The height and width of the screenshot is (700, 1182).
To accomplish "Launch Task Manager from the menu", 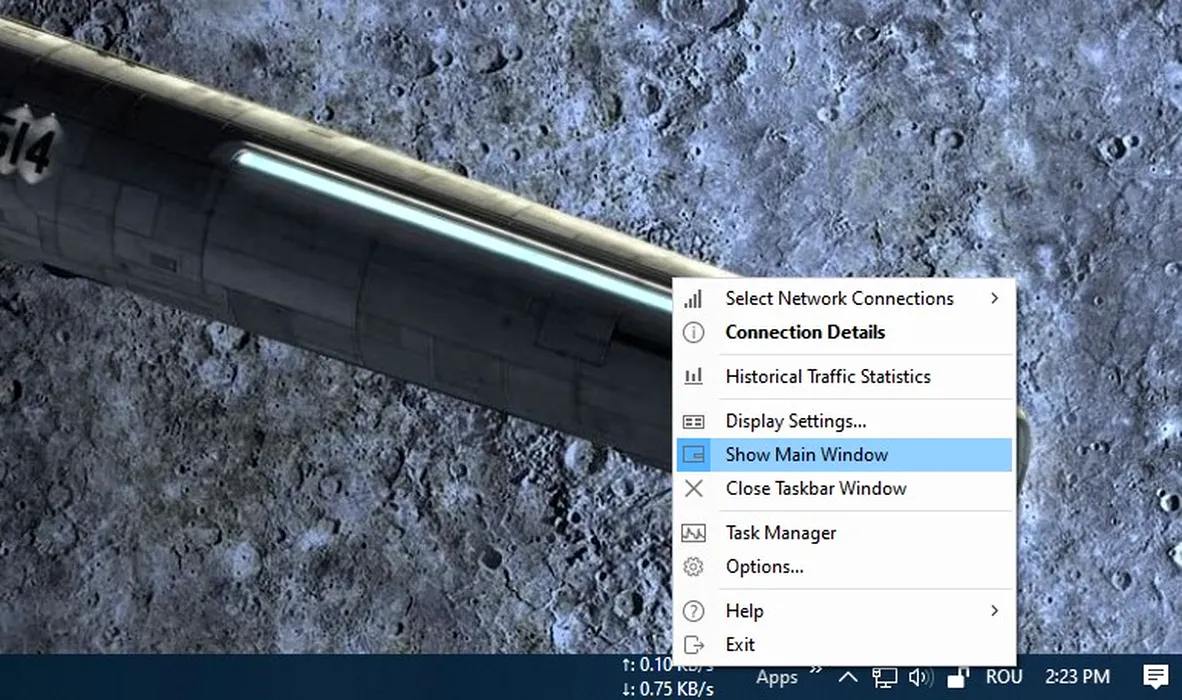I will (844, 533).
